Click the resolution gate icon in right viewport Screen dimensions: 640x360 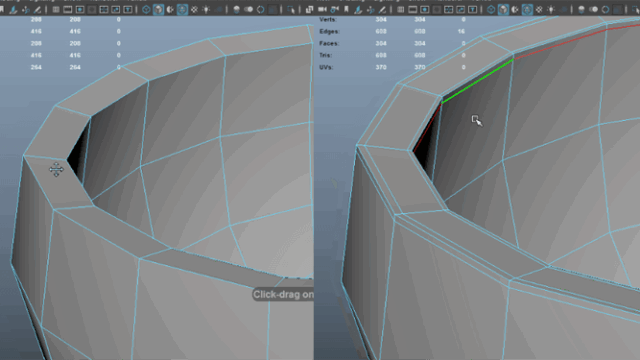424,9
